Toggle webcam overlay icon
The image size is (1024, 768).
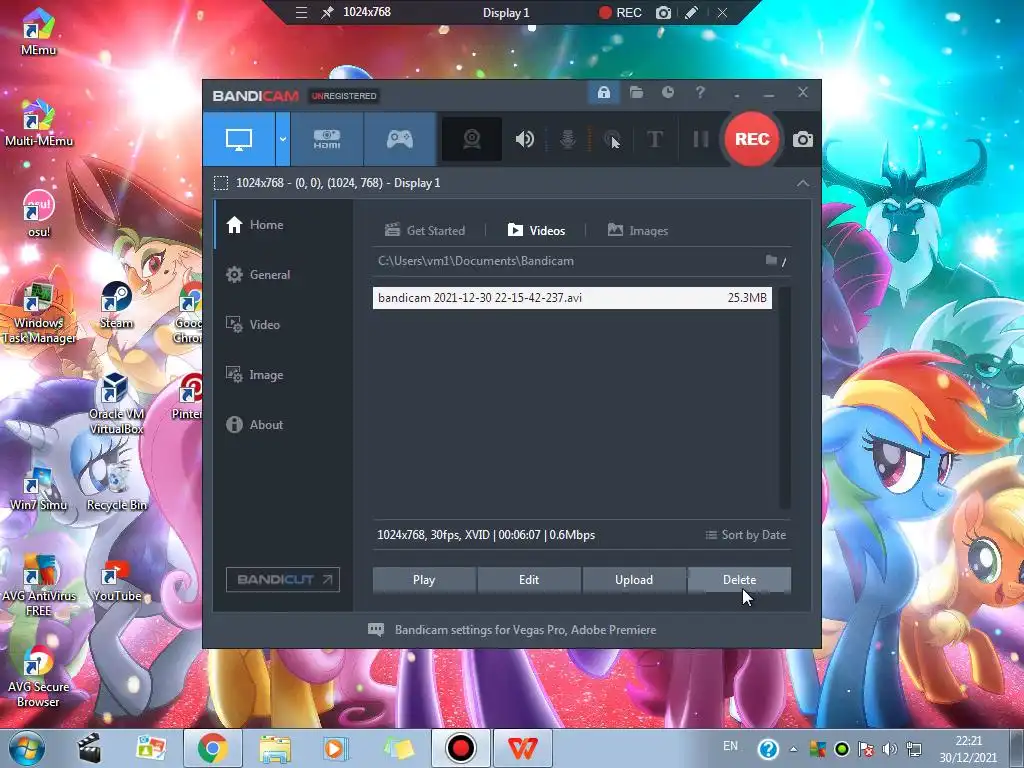pyautogui.click(x=472, y=139)
